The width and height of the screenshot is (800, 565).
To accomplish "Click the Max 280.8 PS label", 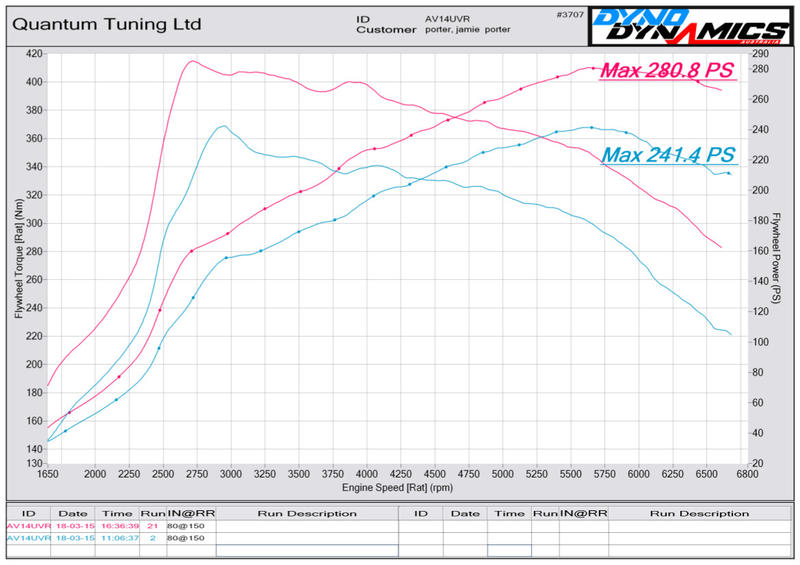I will coord(668,72).
